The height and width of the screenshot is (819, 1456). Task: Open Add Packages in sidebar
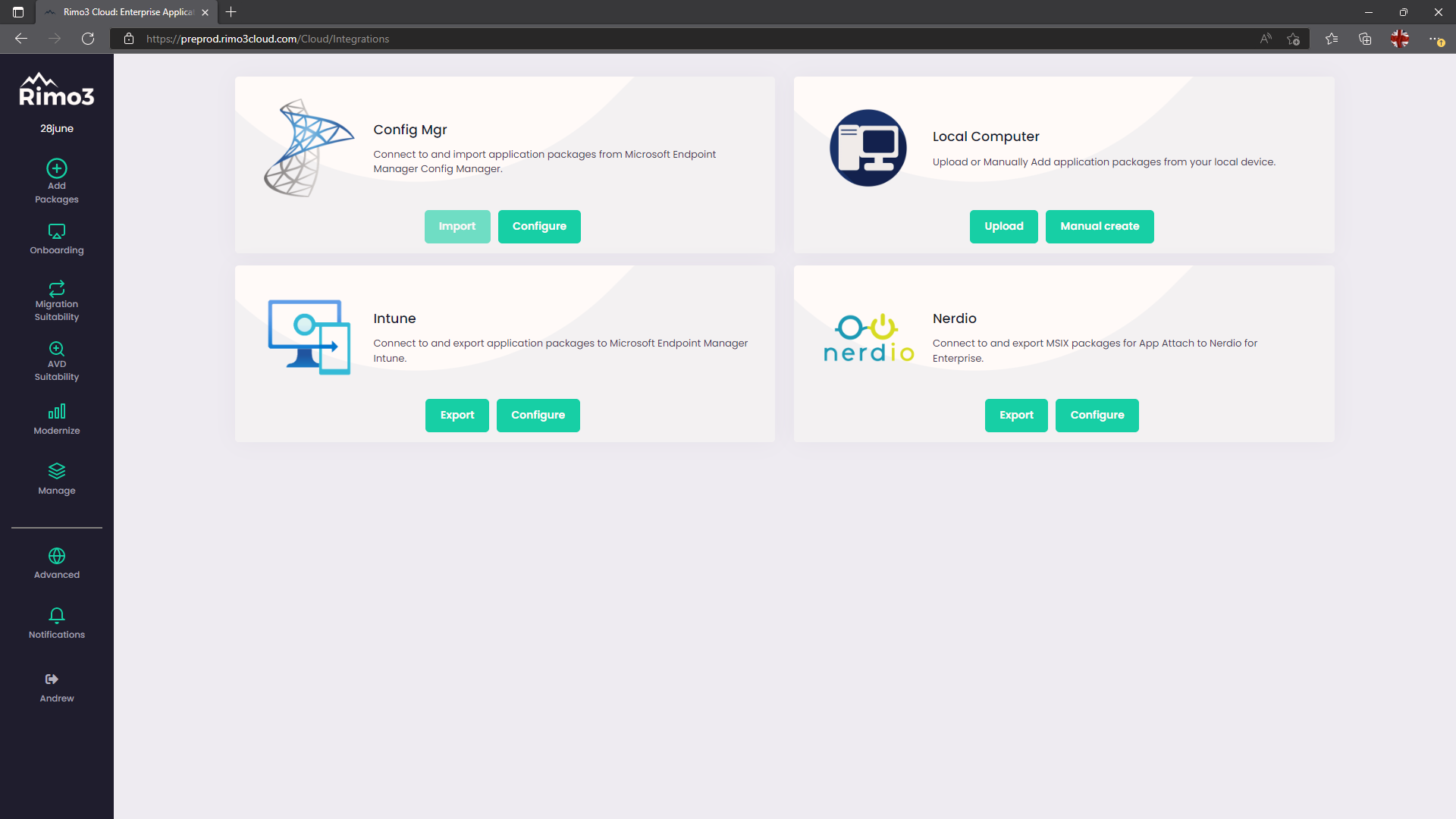click(x=57, y=180)
